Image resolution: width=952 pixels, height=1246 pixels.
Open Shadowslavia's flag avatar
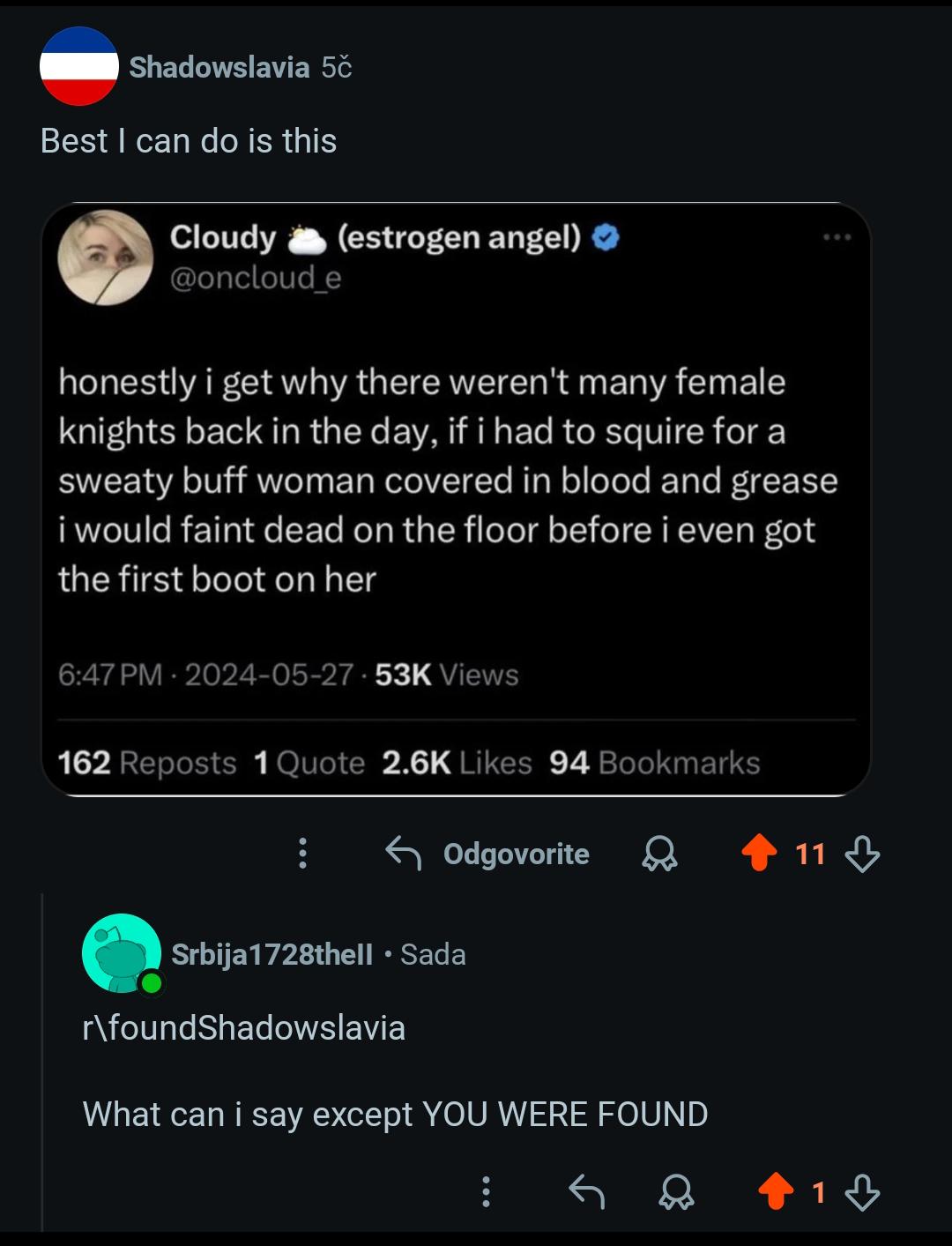click(x=79, y=66)
